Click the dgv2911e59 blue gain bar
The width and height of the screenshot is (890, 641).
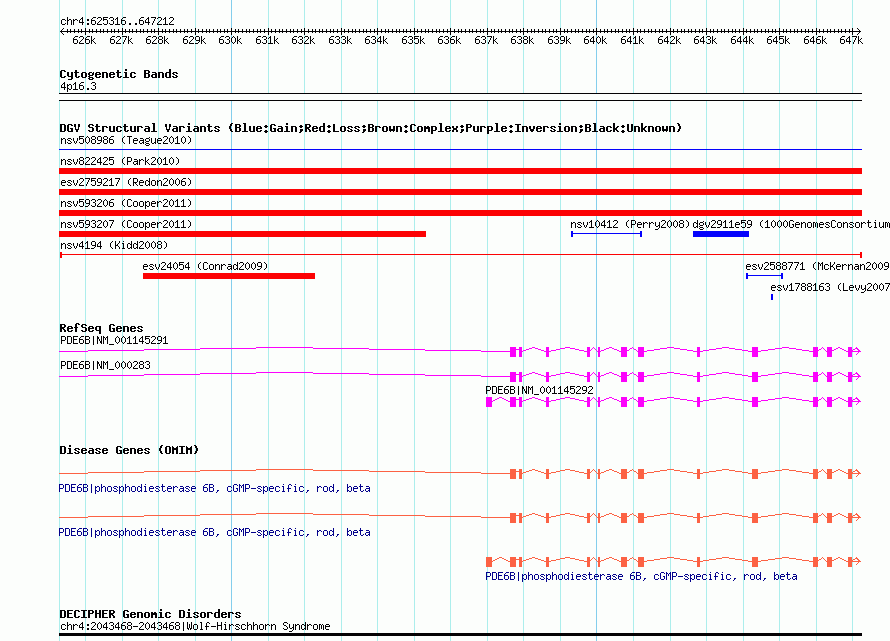[x=721, y=234]
